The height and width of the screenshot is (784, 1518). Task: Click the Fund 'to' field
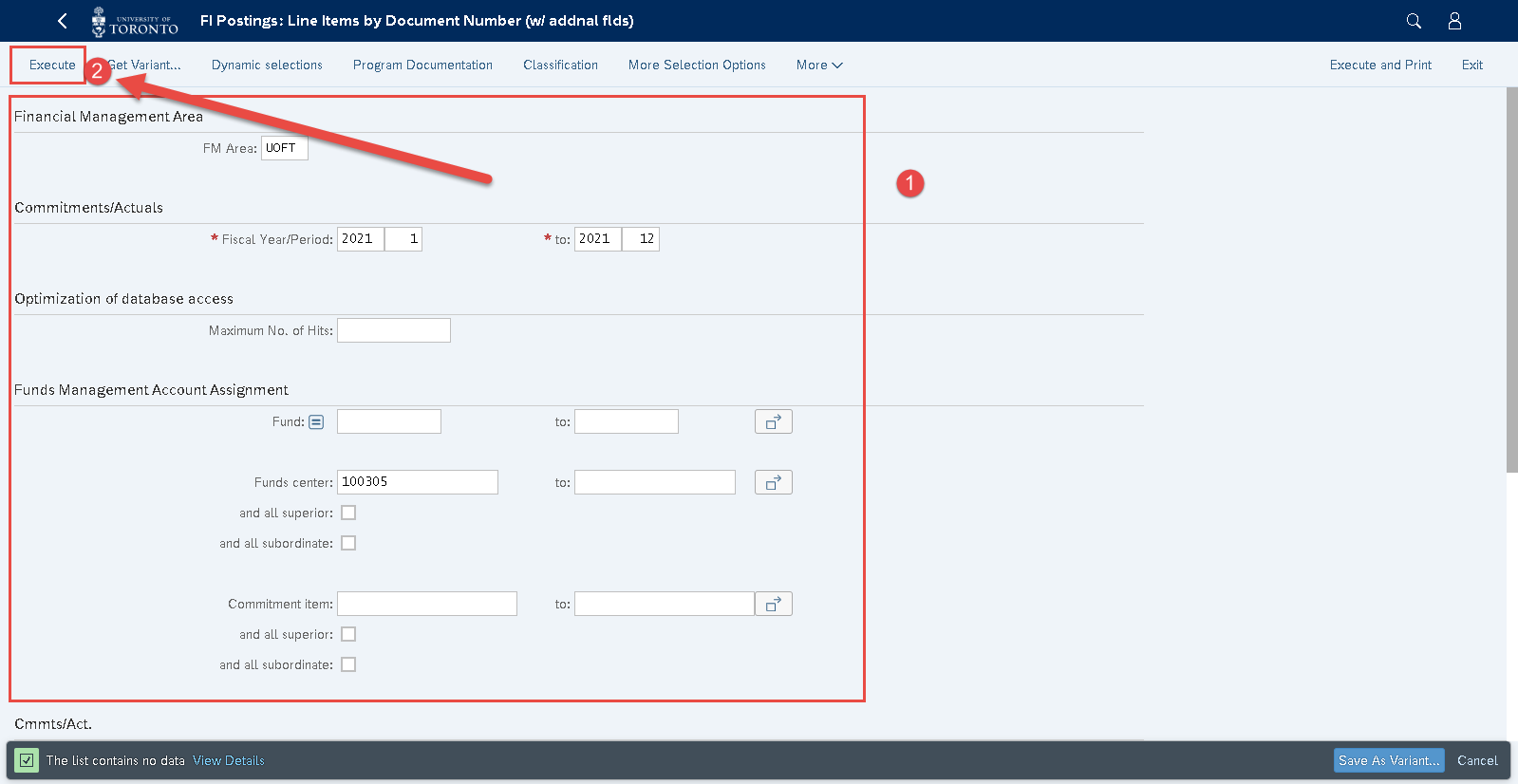pos(627,421)
